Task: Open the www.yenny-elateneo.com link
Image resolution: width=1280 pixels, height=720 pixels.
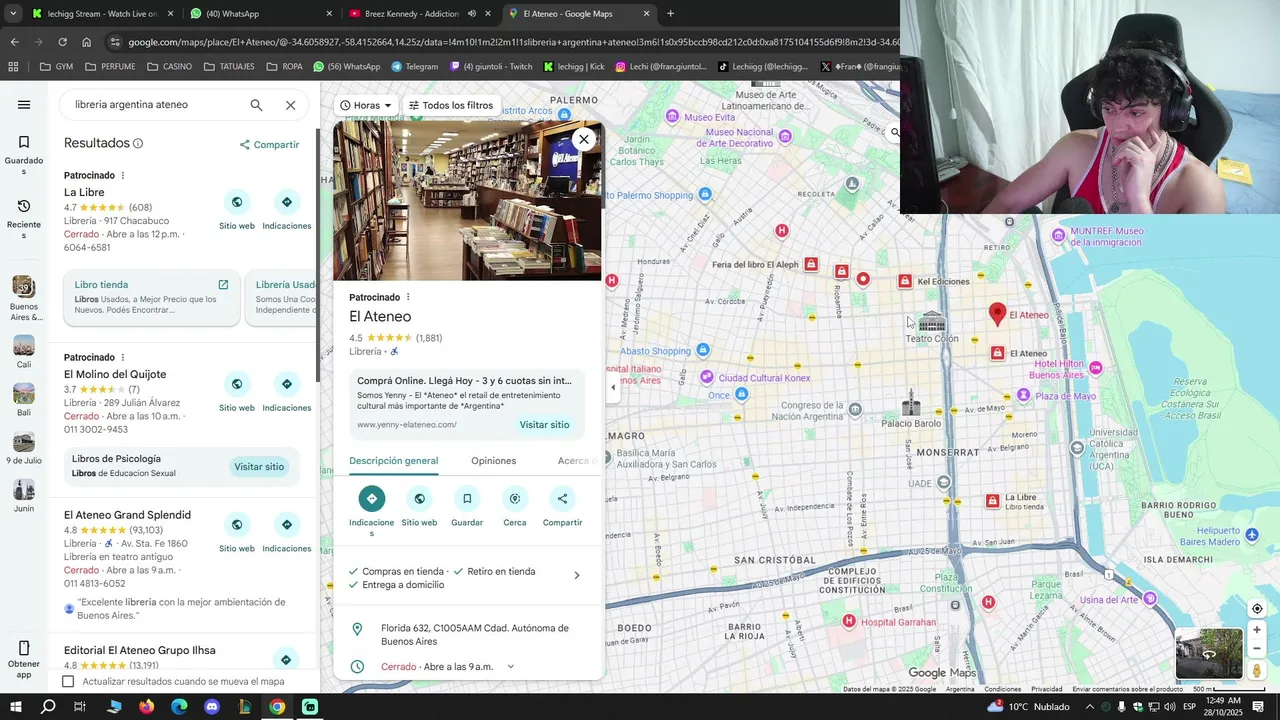Action: pos(407,425)
